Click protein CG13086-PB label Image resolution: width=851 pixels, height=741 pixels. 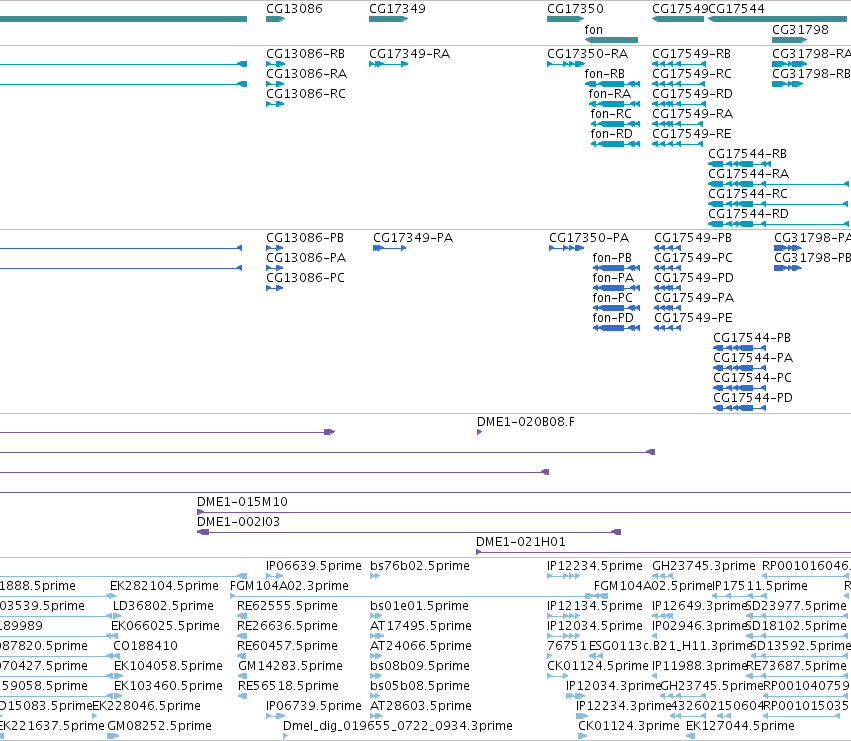pyautogui.click(x=305, y=238)
